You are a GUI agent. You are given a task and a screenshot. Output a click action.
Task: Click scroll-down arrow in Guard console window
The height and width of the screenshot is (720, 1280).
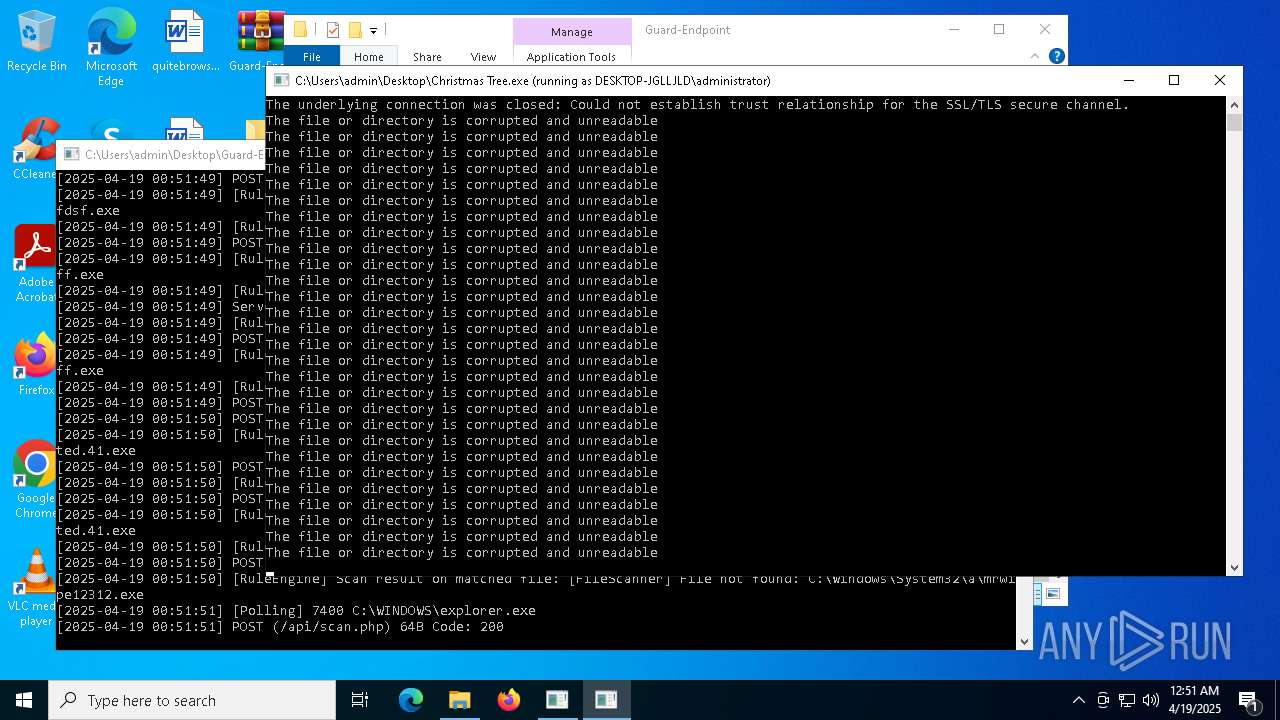pyautogui.click(x=1023, y=642)
